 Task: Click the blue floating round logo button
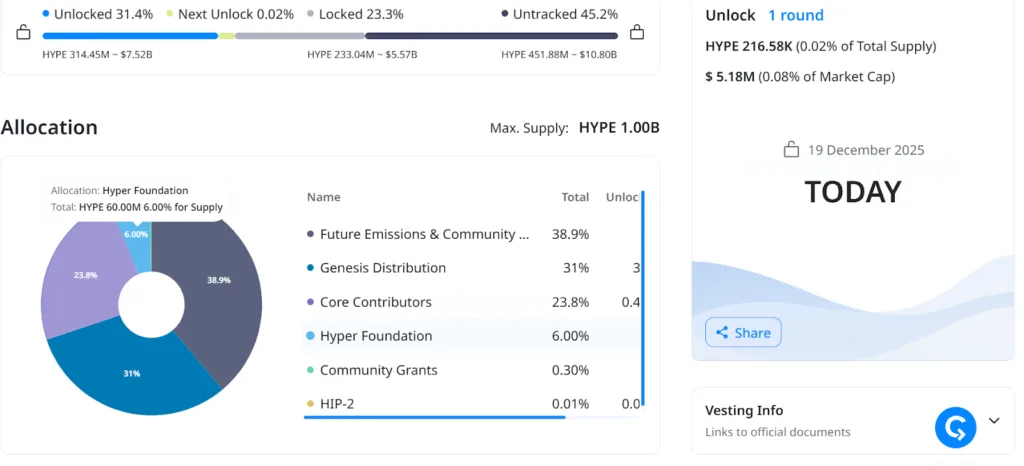click(x=955, y=427)
